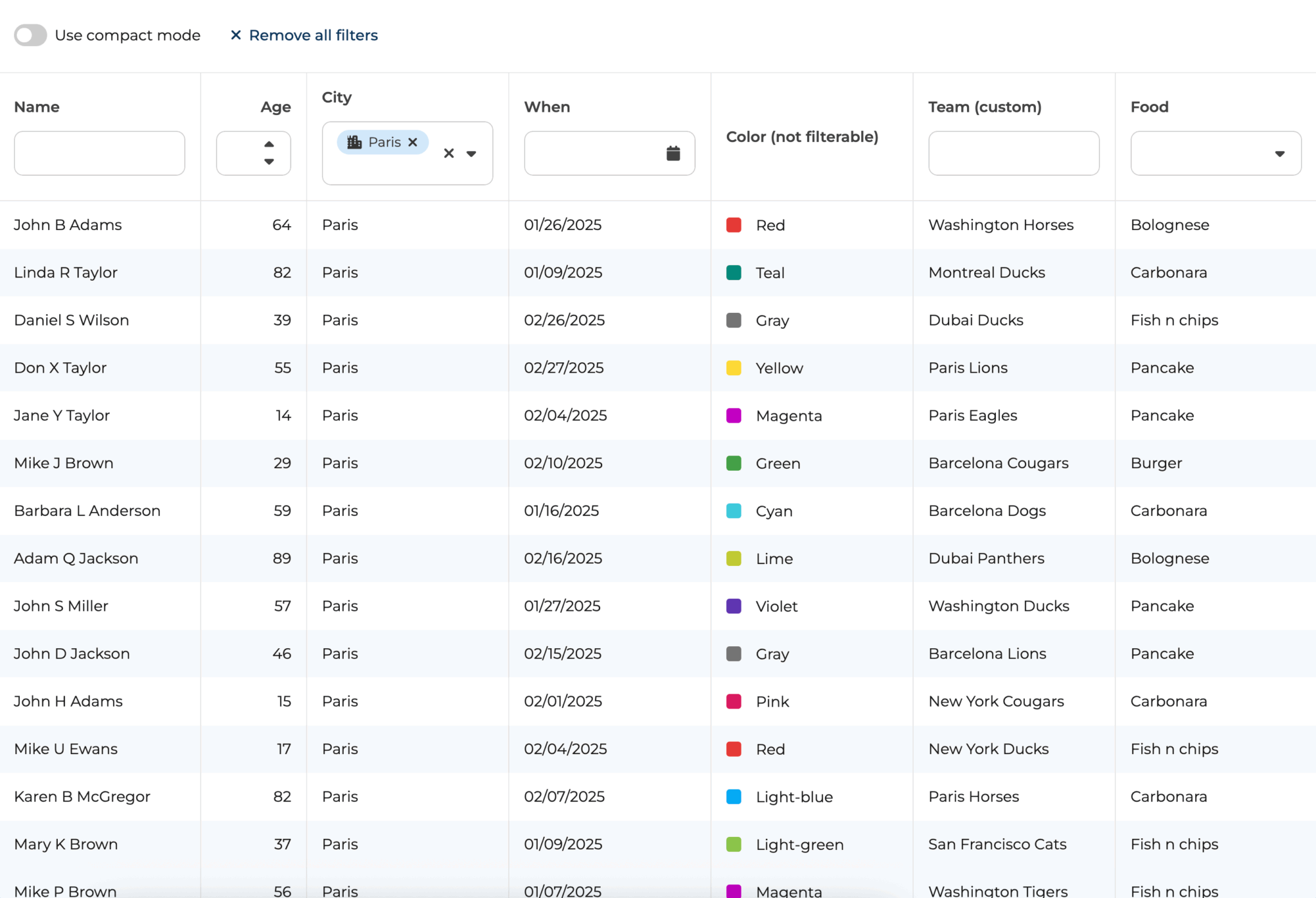Click the Violet color swatch icon

pos(734,606)
